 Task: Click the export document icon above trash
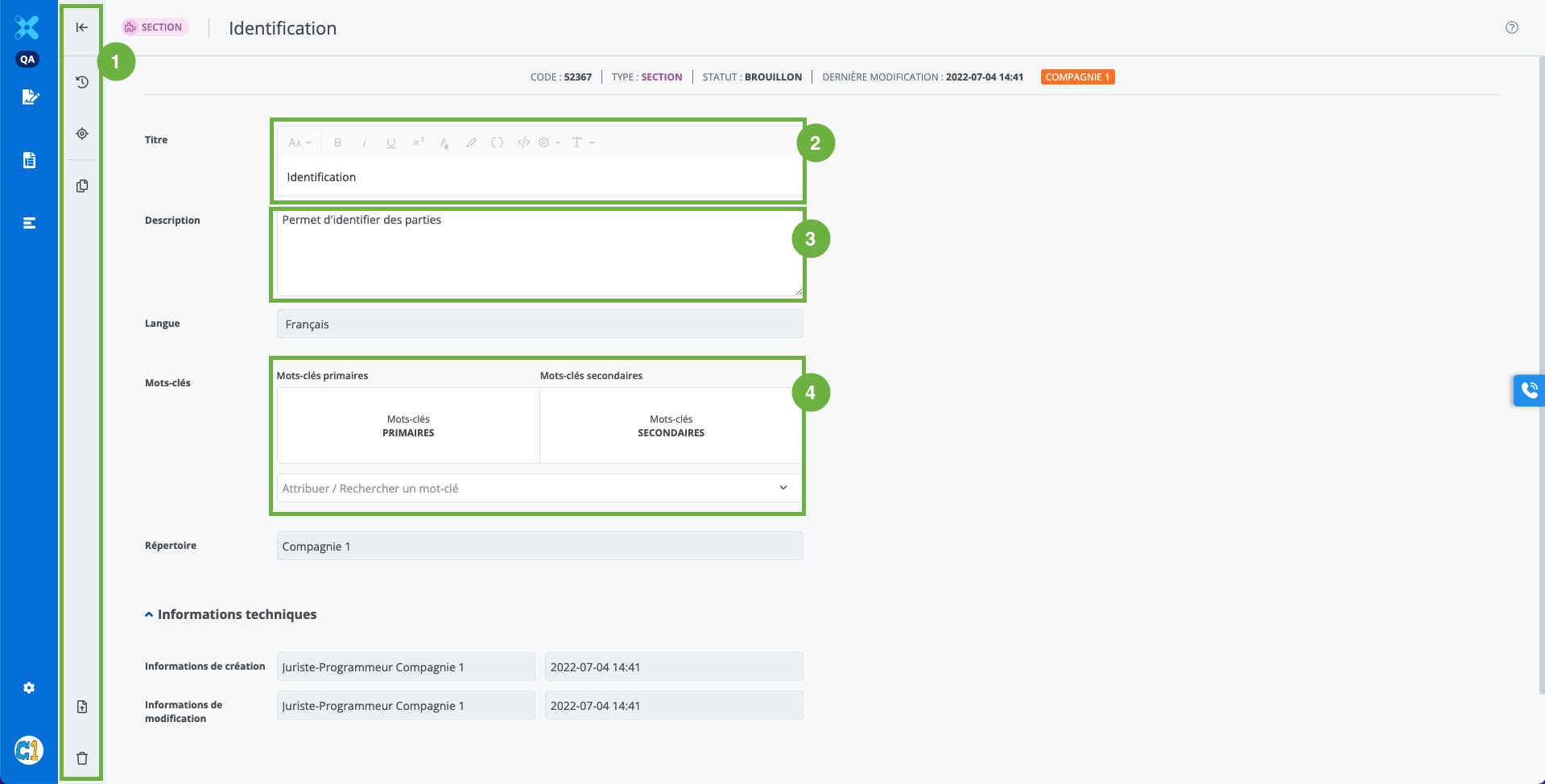click(x=82, y=707)
